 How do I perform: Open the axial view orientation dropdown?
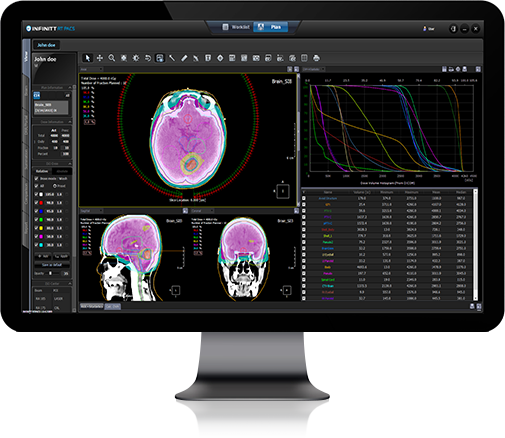(x=91, y=69)
